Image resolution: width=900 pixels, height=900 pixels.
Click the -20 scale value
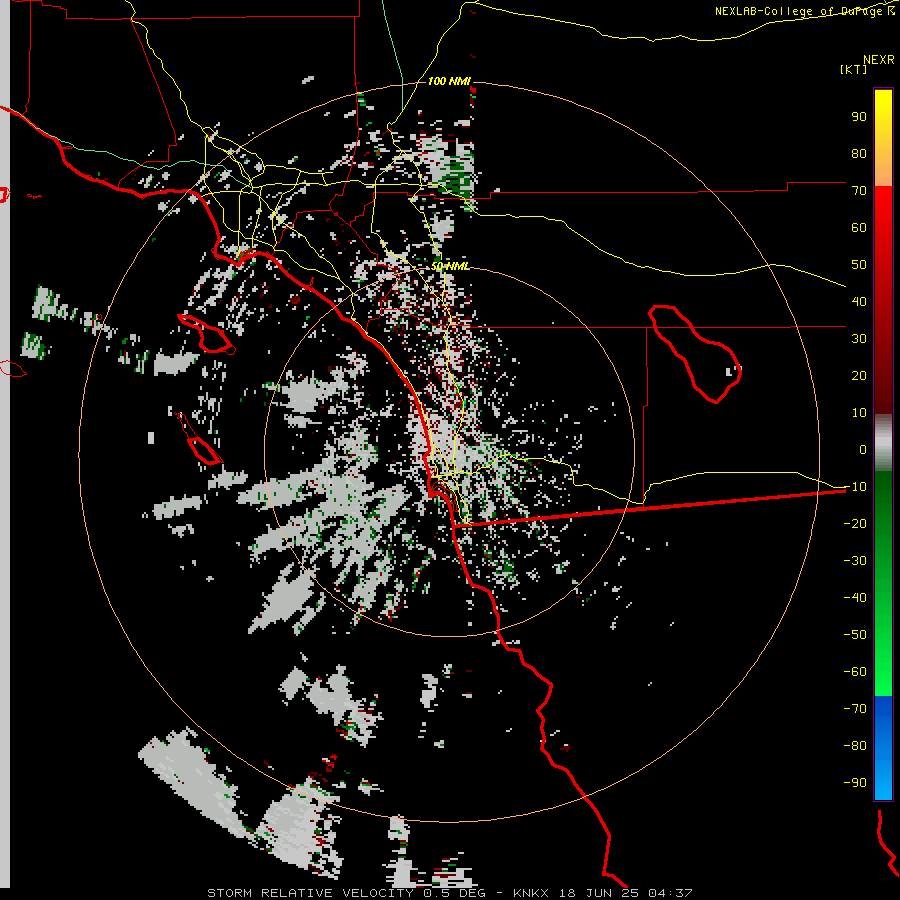pos(855,524)
